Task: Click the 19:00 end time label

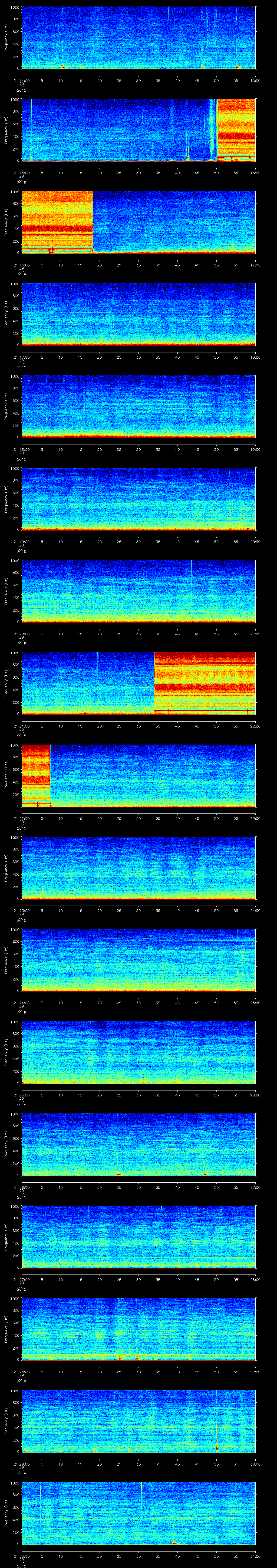Action: [x=255, y=449]
